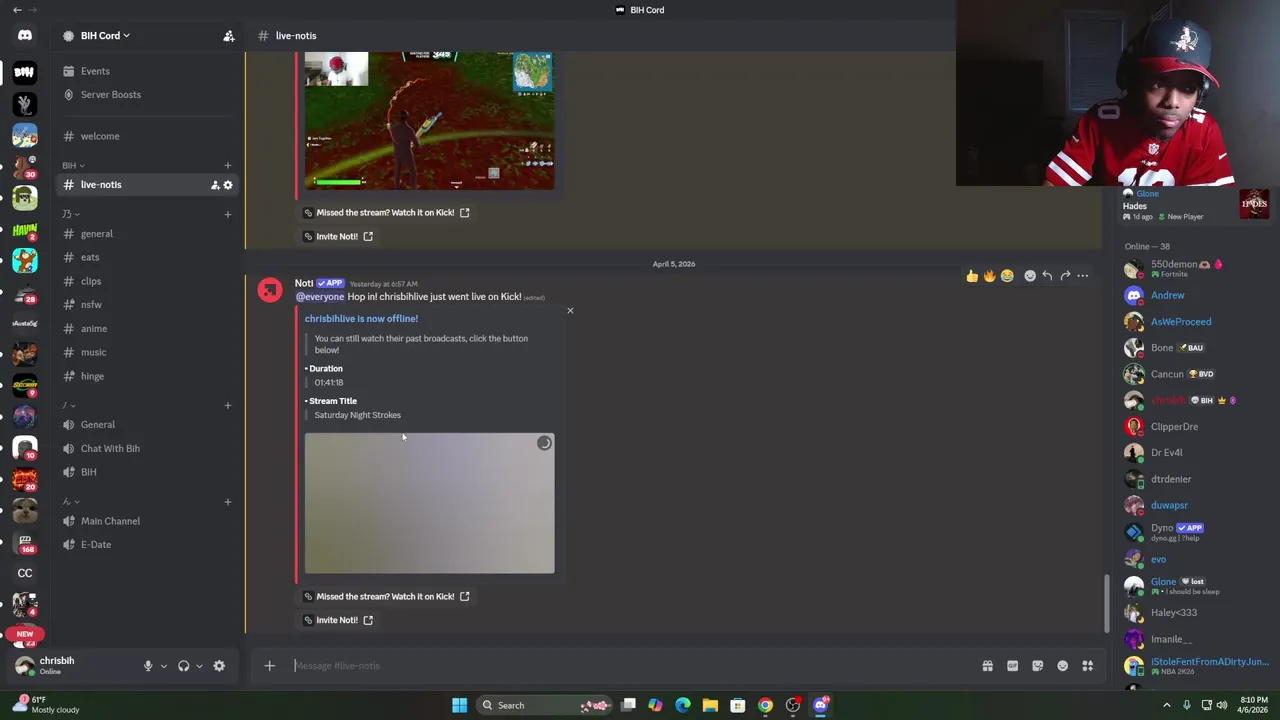Open the emoji picker in message bar

(1062, 666)
